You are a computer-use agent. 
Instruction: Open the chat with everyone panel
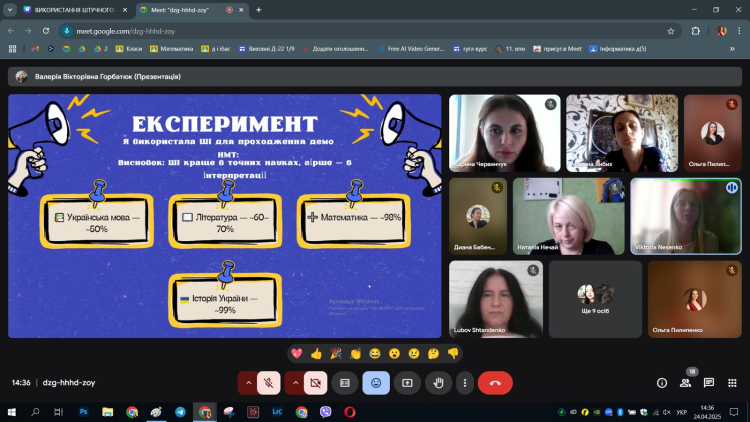(x=709, y=382)
